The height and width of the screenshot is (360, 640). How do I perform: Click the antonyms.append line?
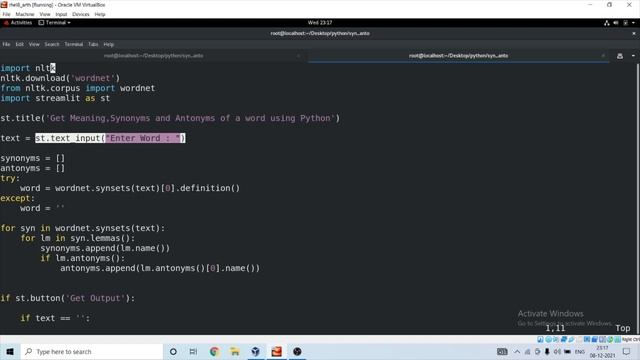tap(160, 268)
